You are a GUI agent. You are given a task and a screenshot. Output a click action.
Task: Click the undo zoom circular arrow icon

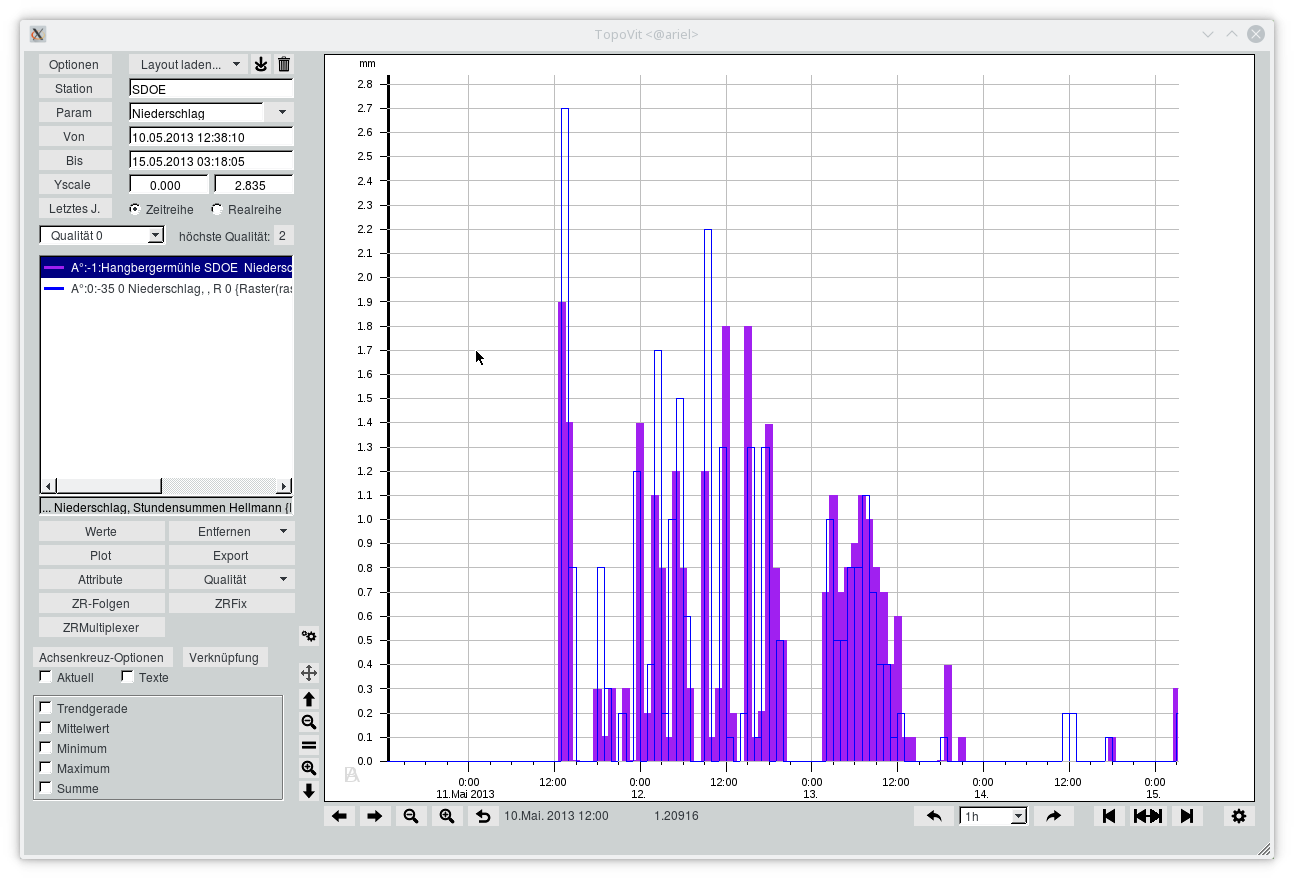(483, 816)
